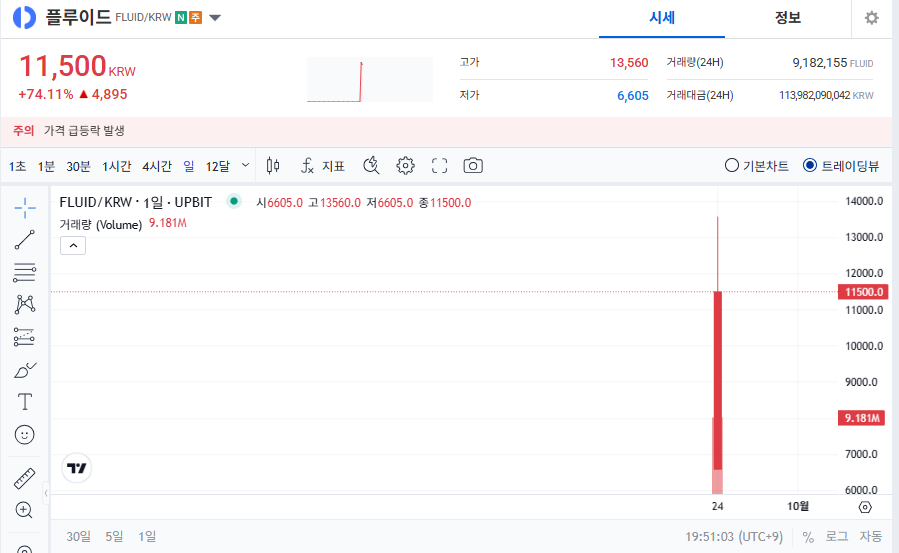Click the 11,500 KRW current price
This screenshot has height=553, width=899.
tap(77, 66)
